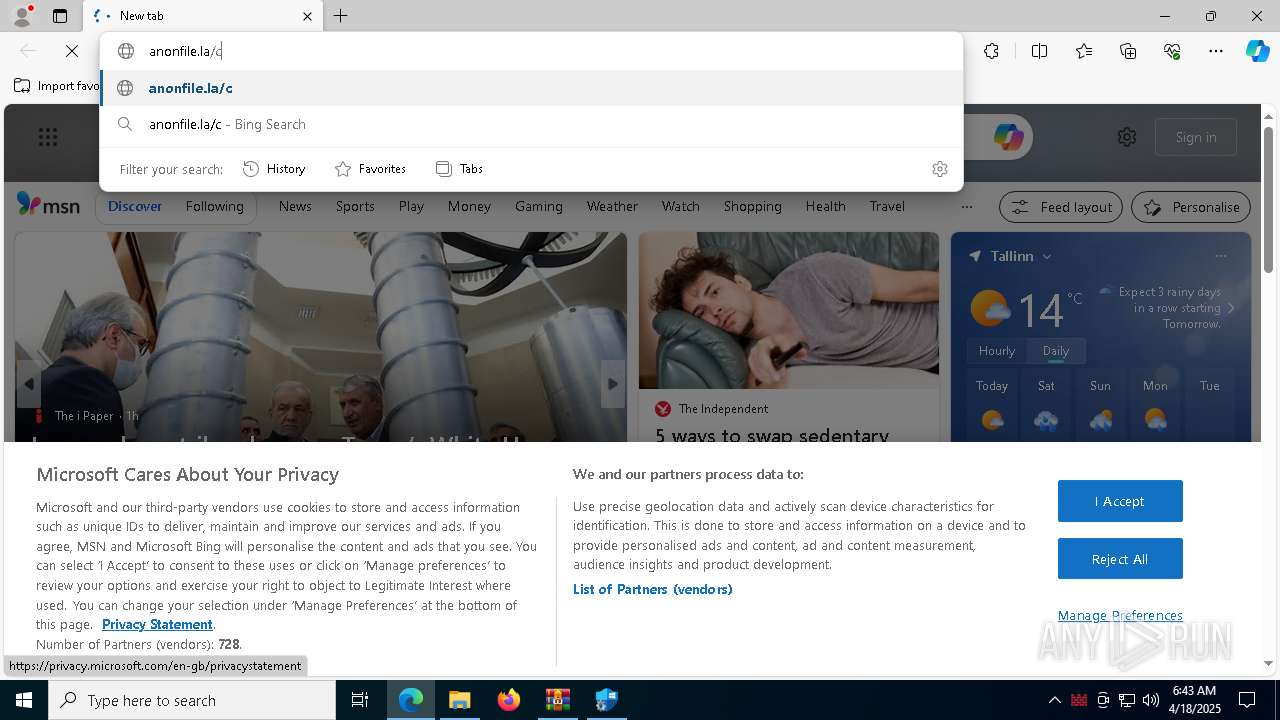Screen dimensions: 1280x720
Task: Open the tab actions menu icon
Action: click(60, 16)
